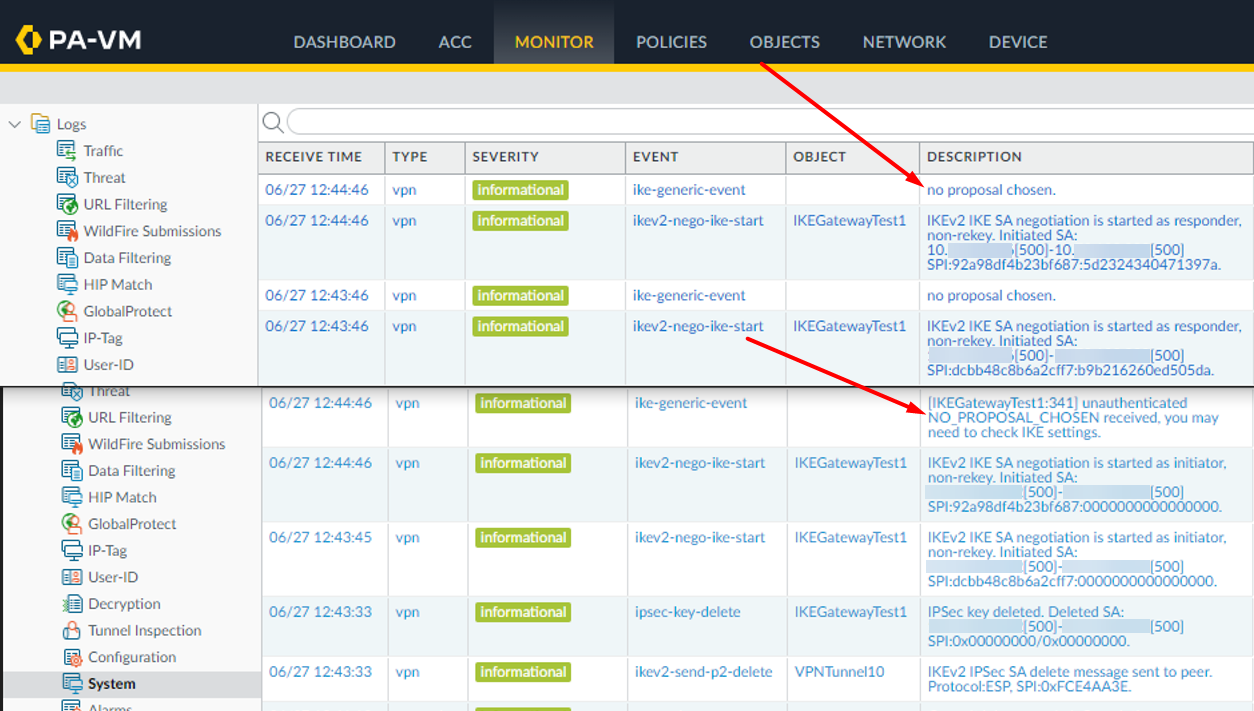Click the log filter input field
The width and height of the screenshot is (1254, 711).
pos(700,121)
